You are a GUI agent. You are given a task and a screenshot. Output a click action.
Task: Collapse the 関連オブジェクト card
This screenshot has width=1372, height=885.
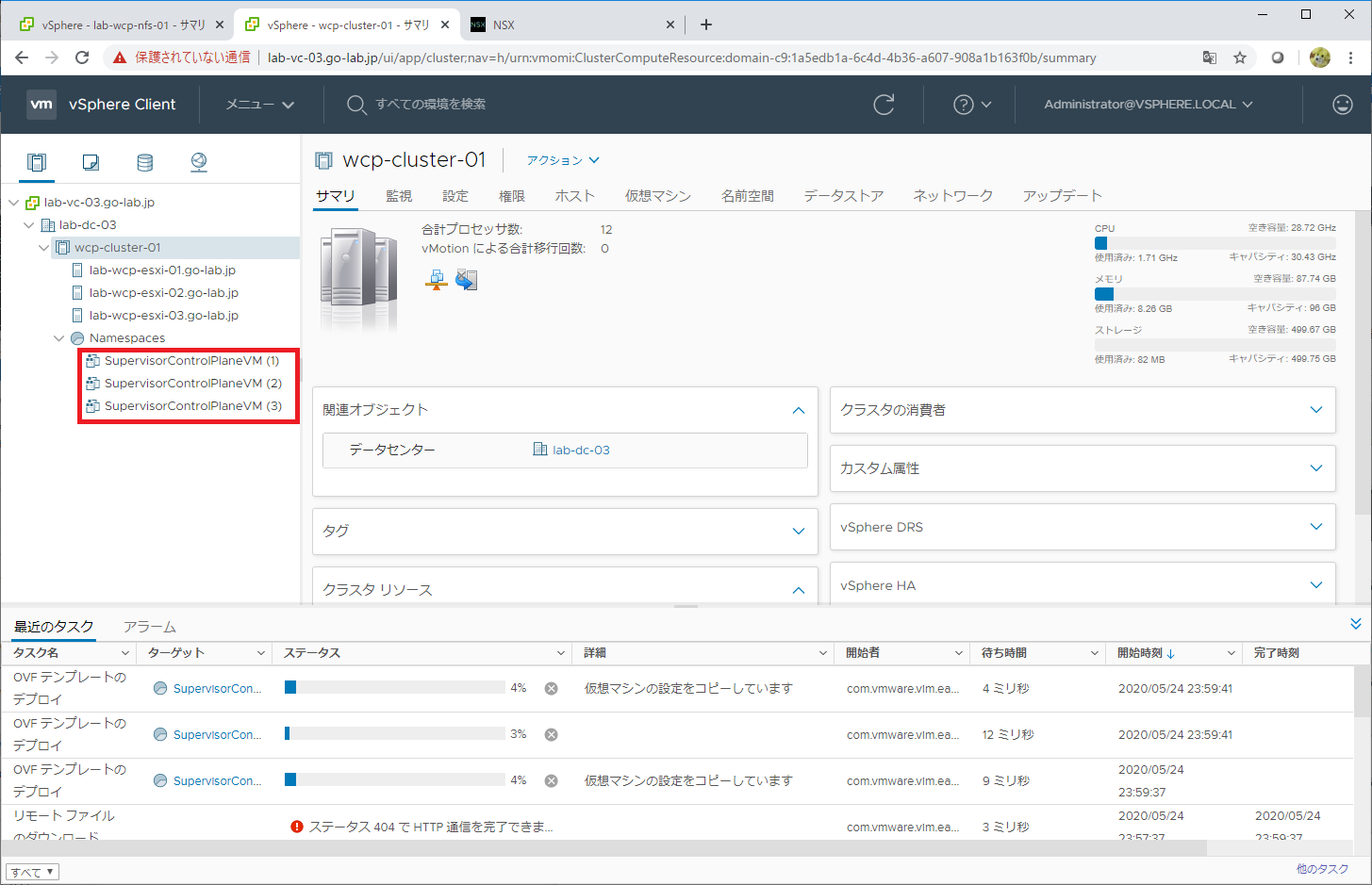click(x=799, y=410)
